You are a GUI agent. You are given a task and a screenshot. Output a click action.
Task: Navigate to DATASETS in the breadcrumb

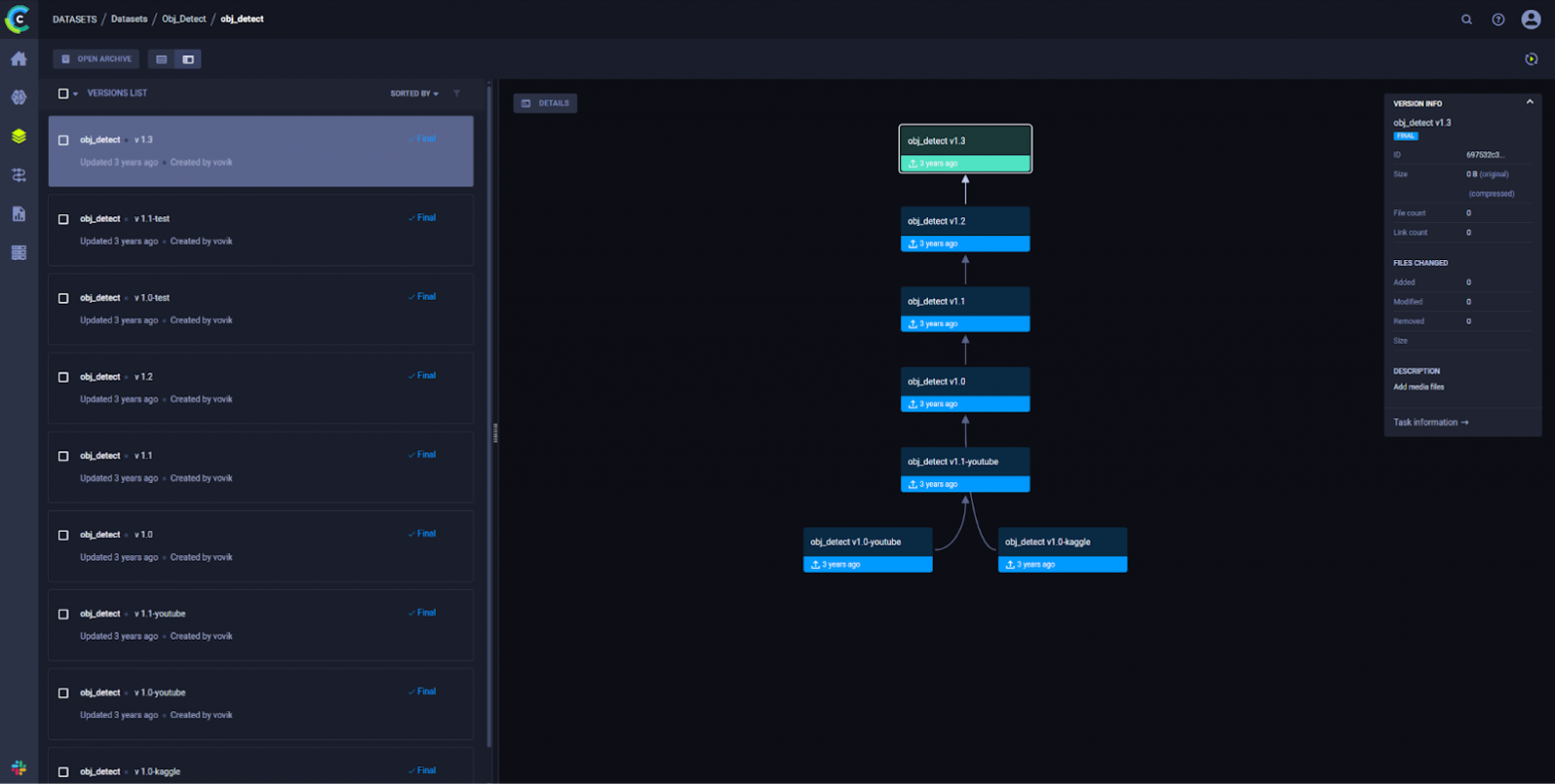click(x=75, y=19)
